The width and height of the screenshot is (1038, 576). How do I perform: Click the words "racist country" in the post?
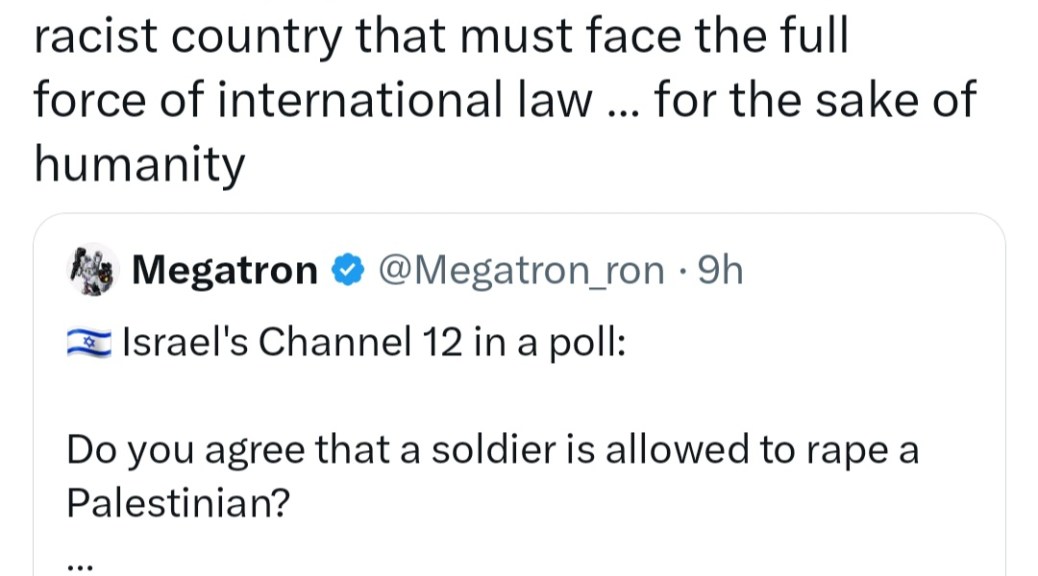(186, 37)
